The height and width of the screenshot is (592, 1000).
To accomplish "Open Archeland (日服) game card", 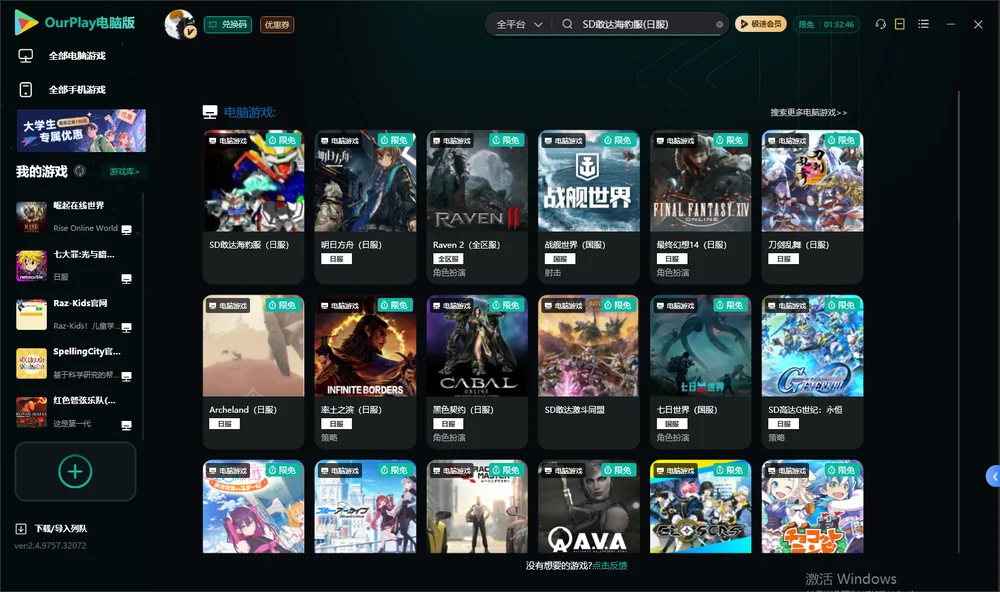I will click(x=253, y=372).
